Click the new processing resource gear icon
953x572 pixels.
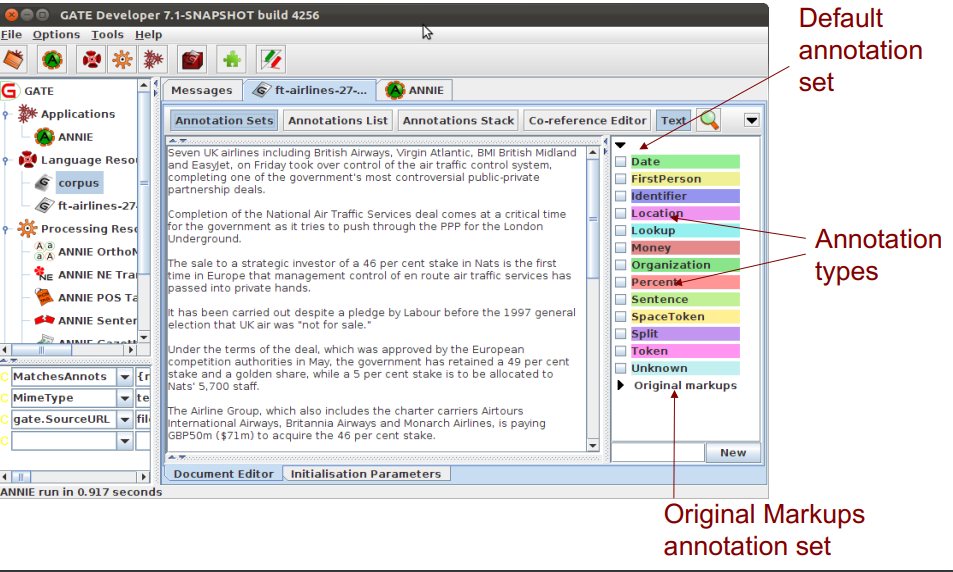(x=122, y=60)
